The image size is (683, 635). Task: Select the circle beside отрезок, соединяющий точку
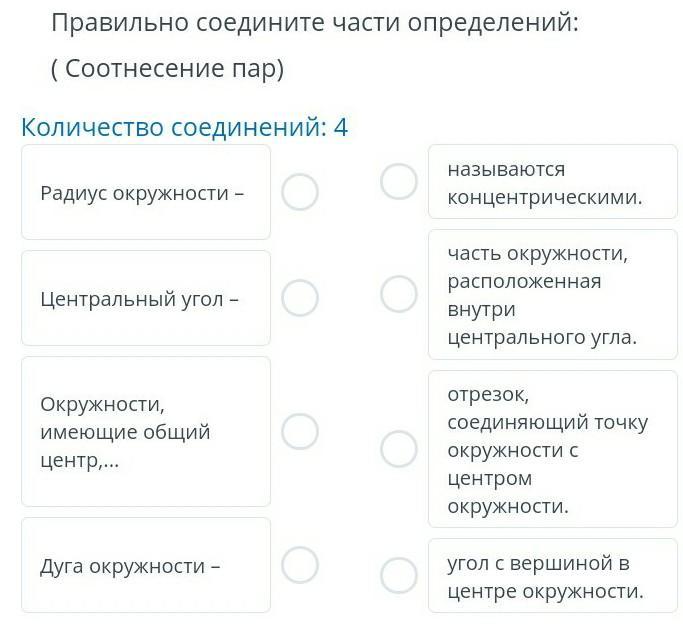(399, 449)
